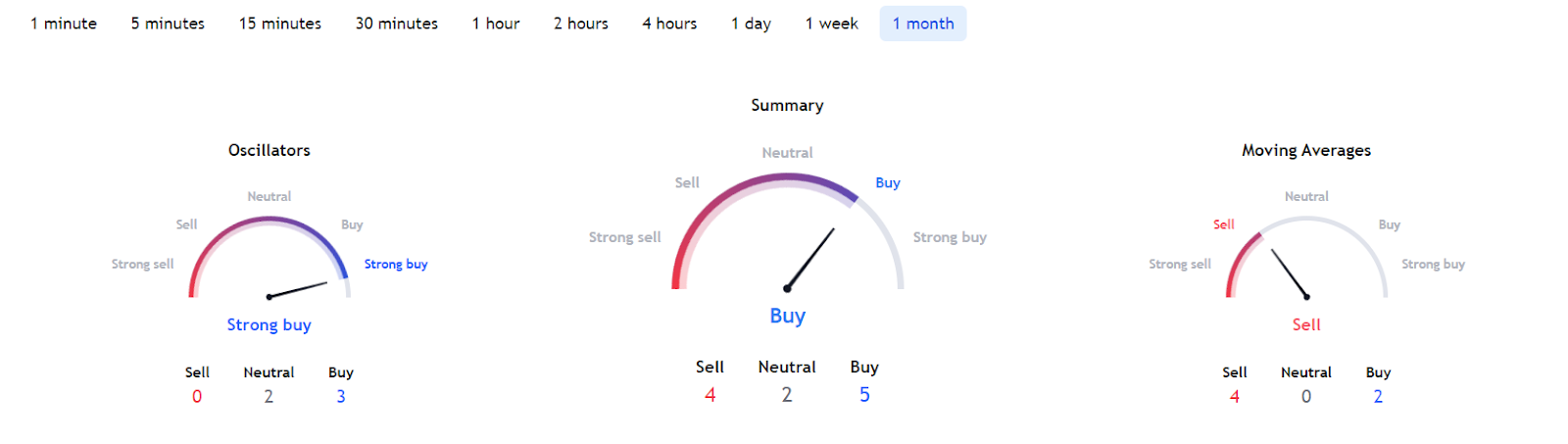1568x444 pixels.
Task: Click the Summary gauge needle
Action: click(810, 259)
